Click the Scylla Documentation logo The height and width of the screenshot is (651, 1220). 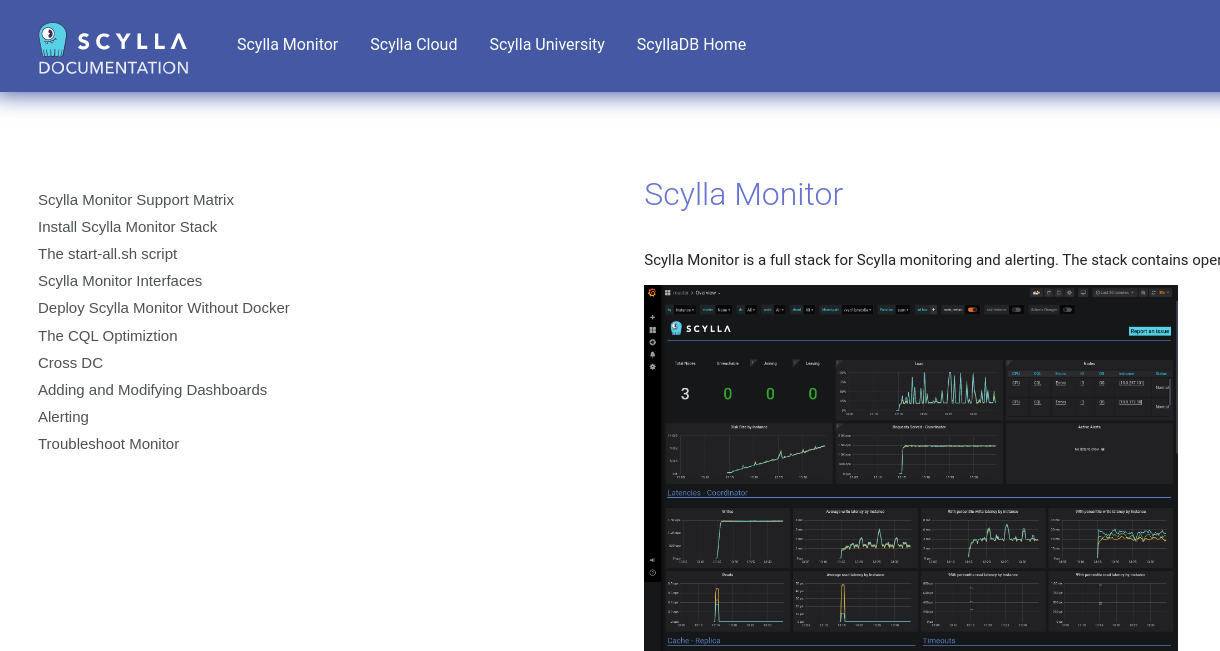(113, 45)
